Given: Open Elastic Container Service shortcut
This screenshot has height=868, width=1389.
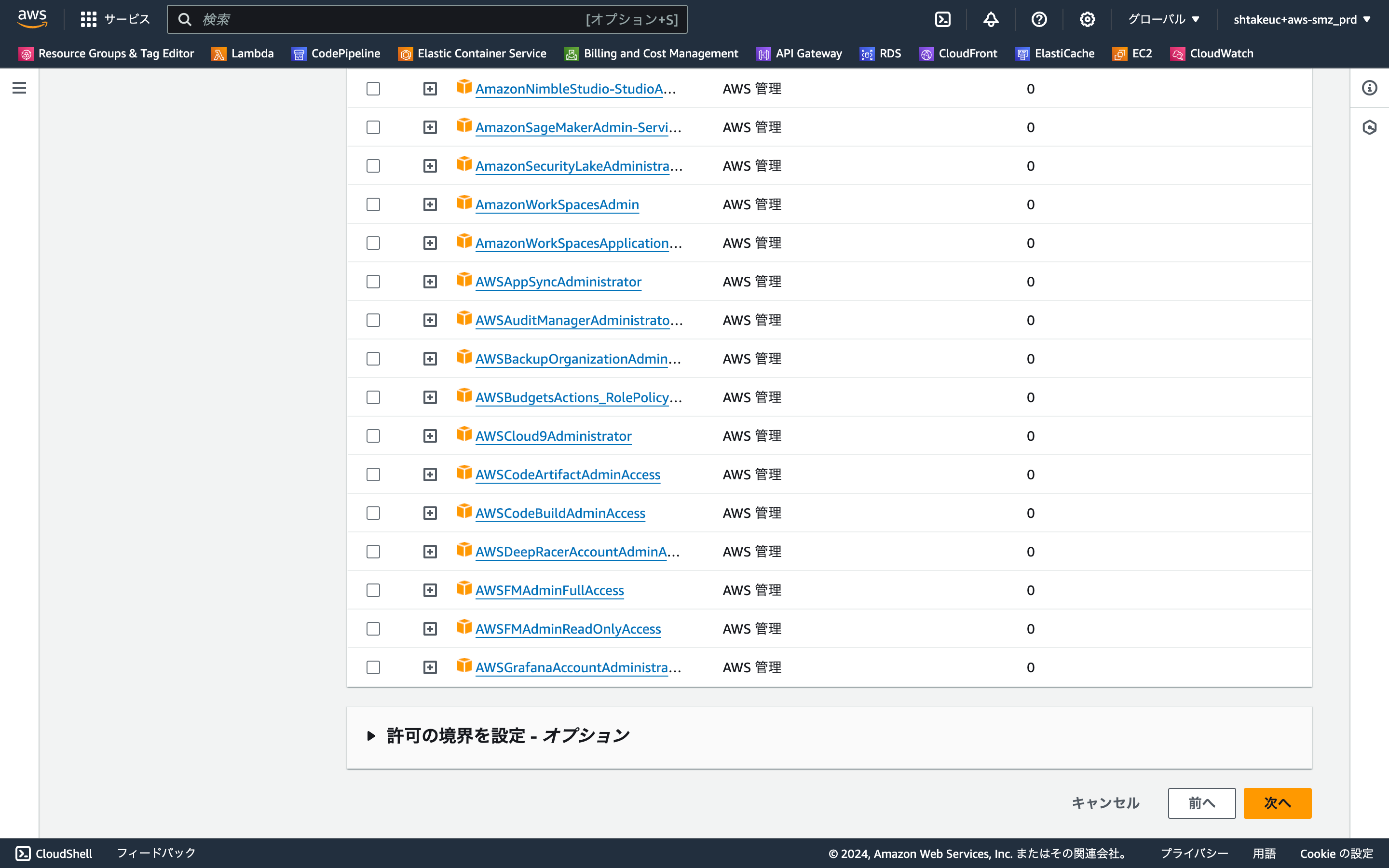Looking at the screenshot, I should click(472, 54).
